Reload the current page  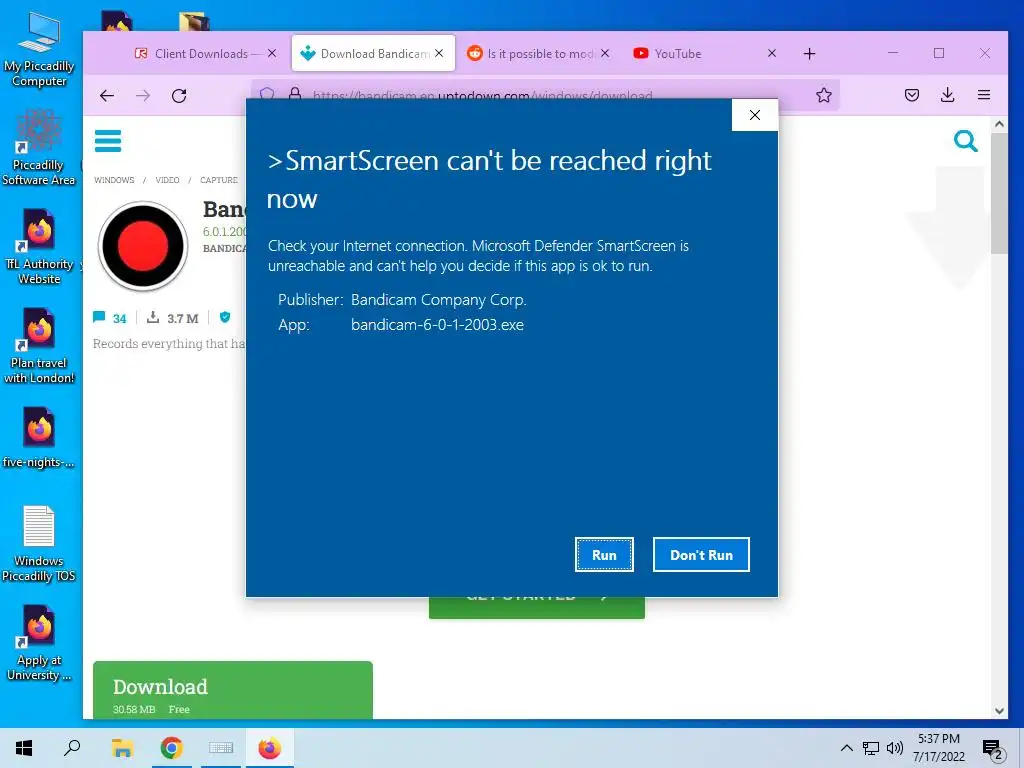[179, 95]
